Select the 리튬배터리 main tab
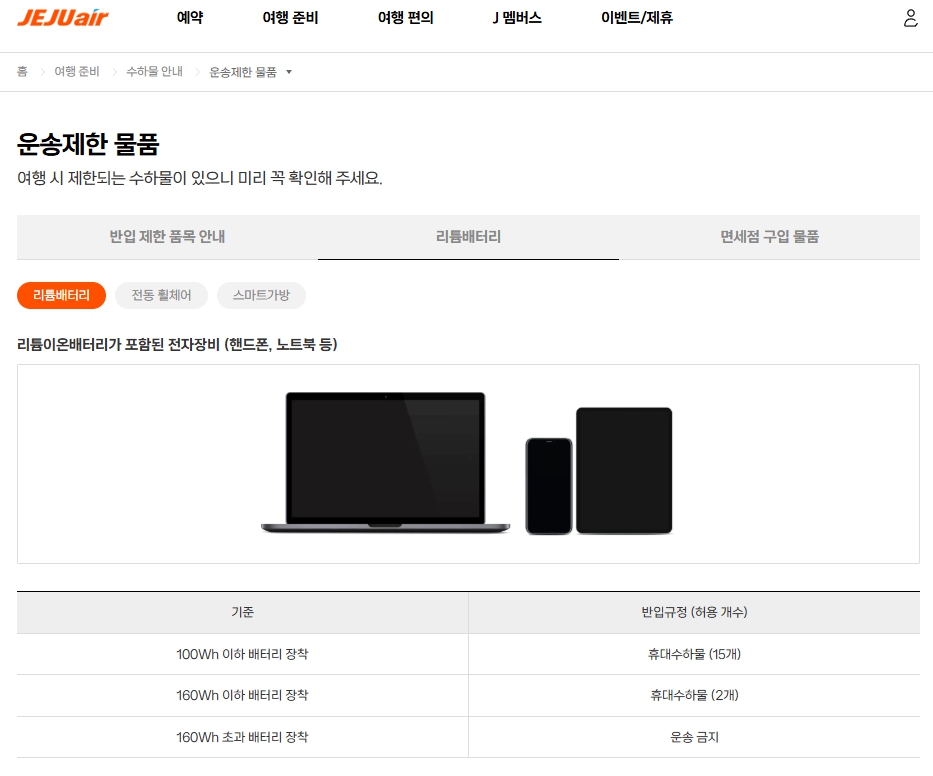933x776 pixels. point(468,237)
